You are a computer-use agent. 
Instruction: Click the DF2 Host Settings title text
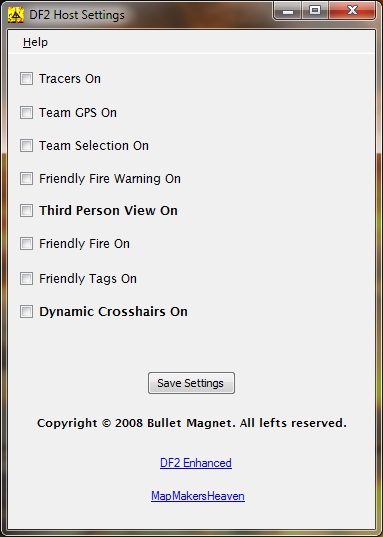(x=77, y=15)
